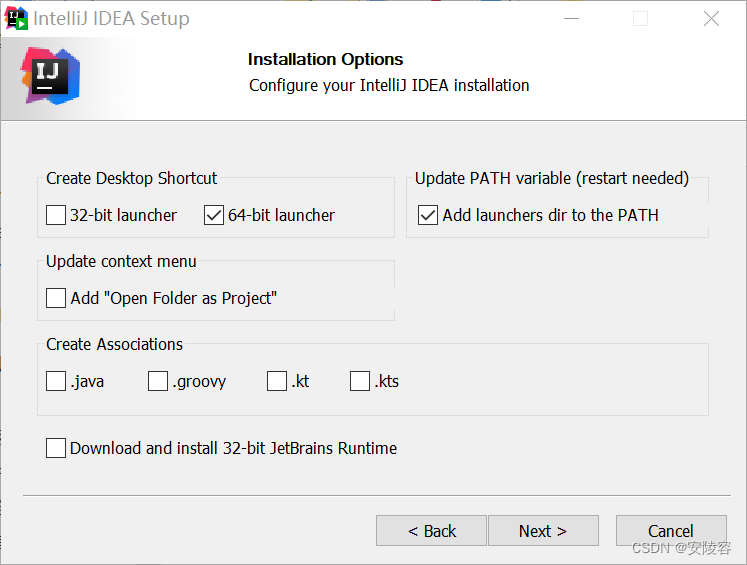This screenshot has width=747, height=565.
Task: Proceed by clicking Next button
Action: (x=543, y=531)
